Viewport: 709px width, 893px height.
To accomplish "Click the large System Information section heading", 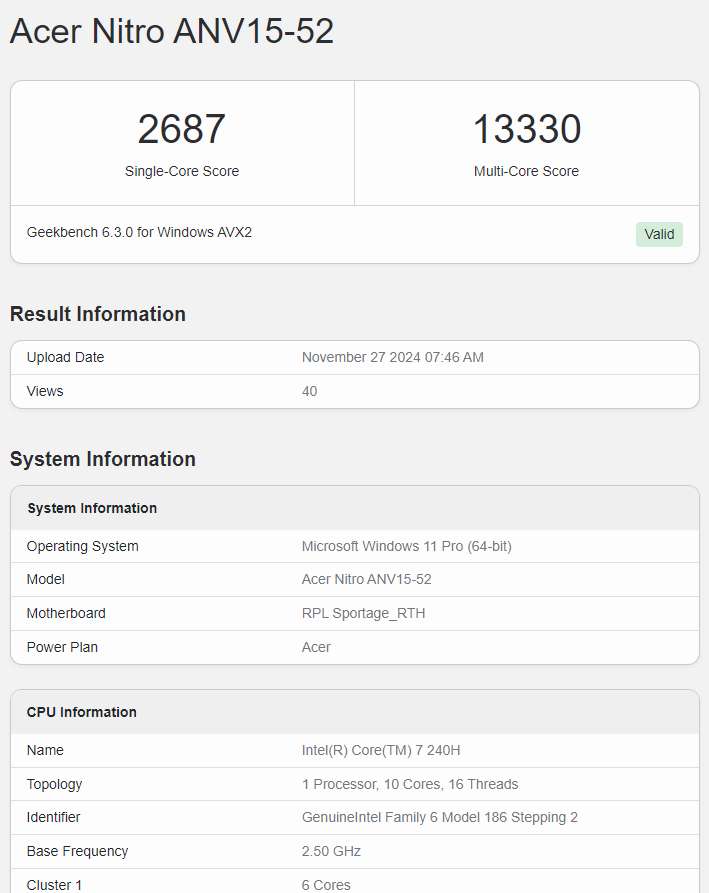I will pyautogui.click(x=103, y=459).
